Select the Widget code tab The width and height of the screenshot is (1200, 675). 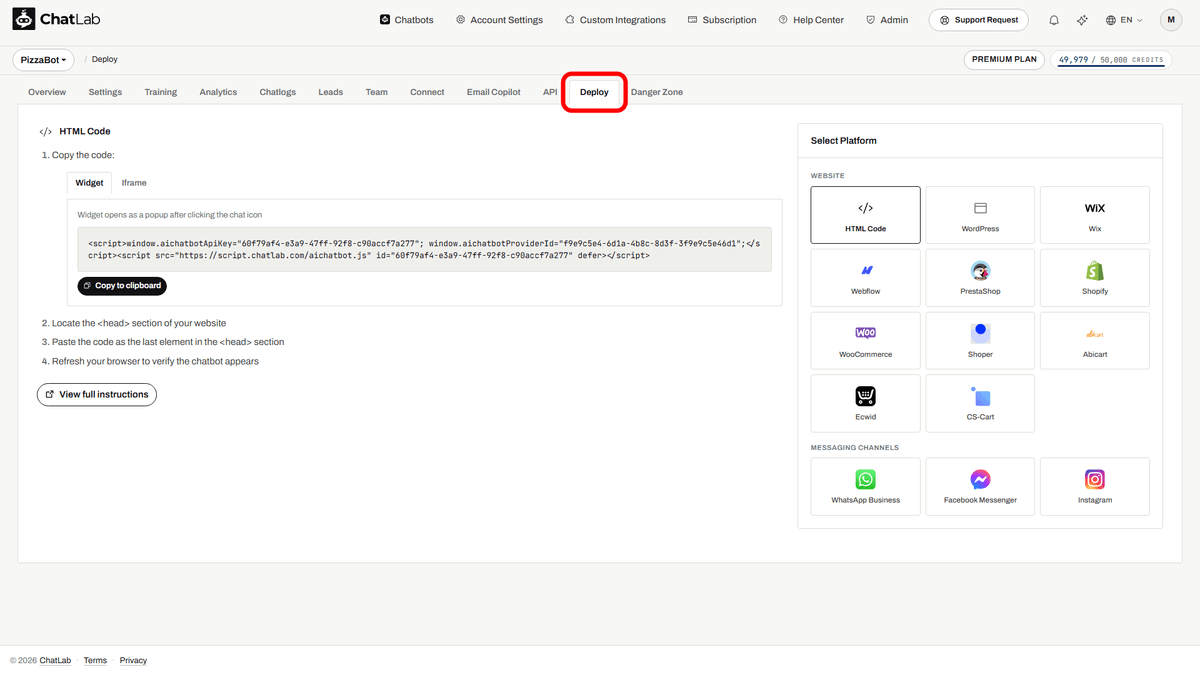click(x=89, y=183)
